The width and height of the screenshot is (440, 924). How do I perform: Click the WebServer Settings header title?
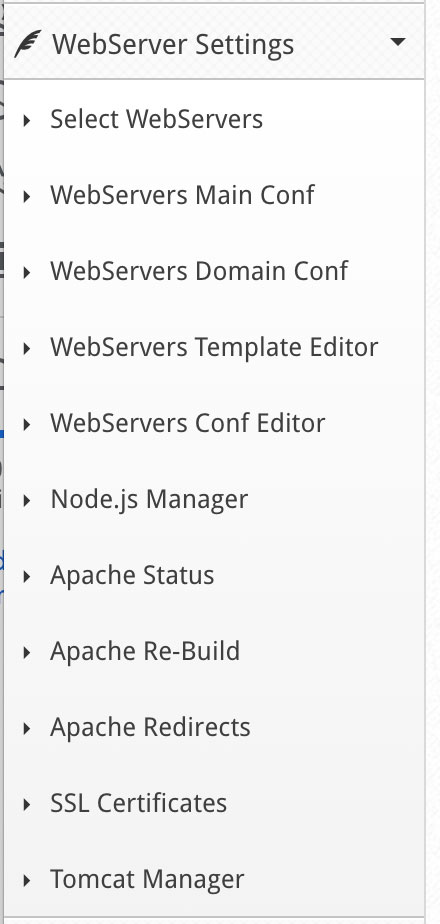click(173, 45)
